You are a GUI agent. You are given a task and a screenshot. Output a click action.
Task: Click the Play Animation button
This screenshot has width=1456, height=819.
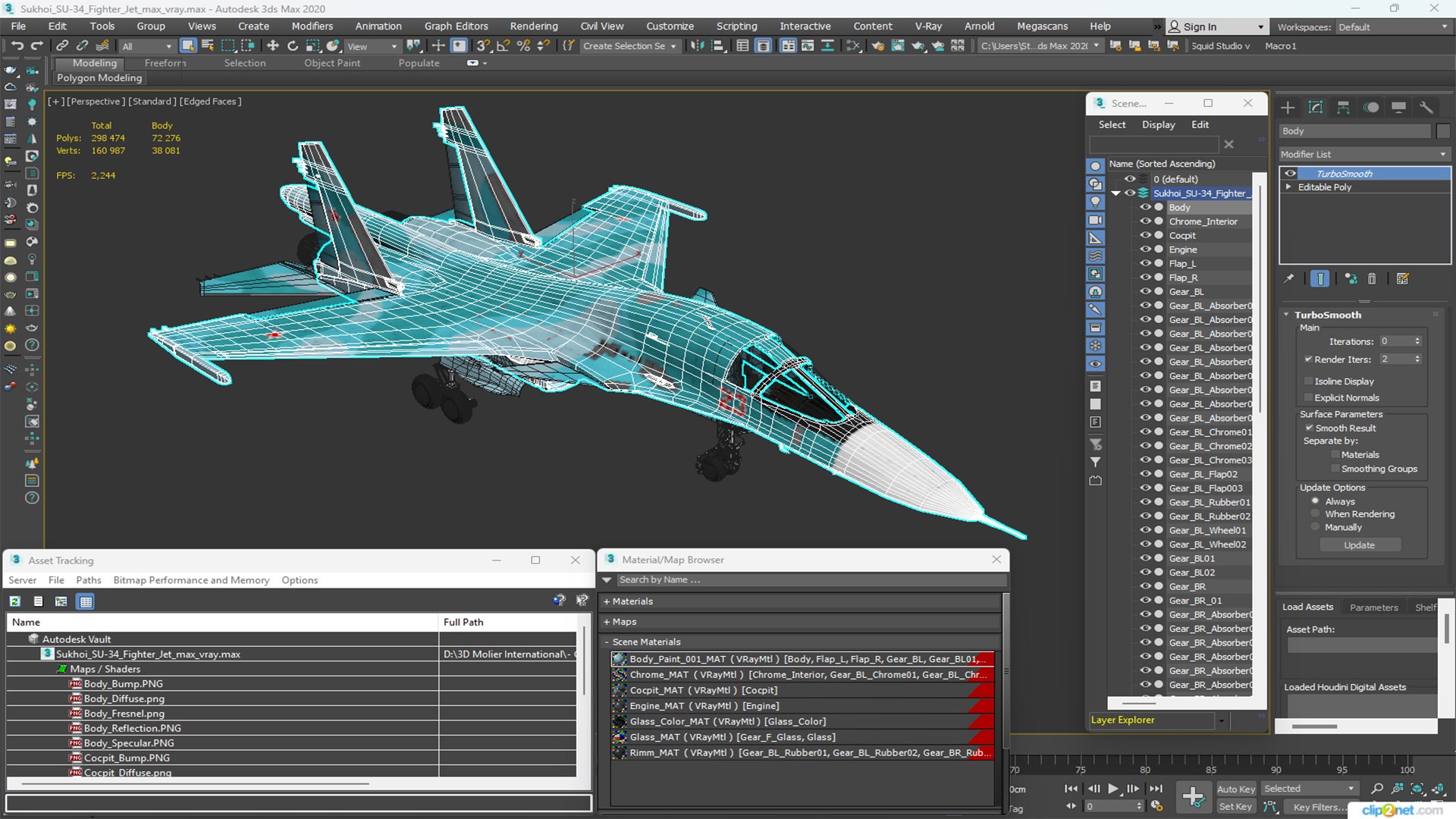click(1112, 789)
